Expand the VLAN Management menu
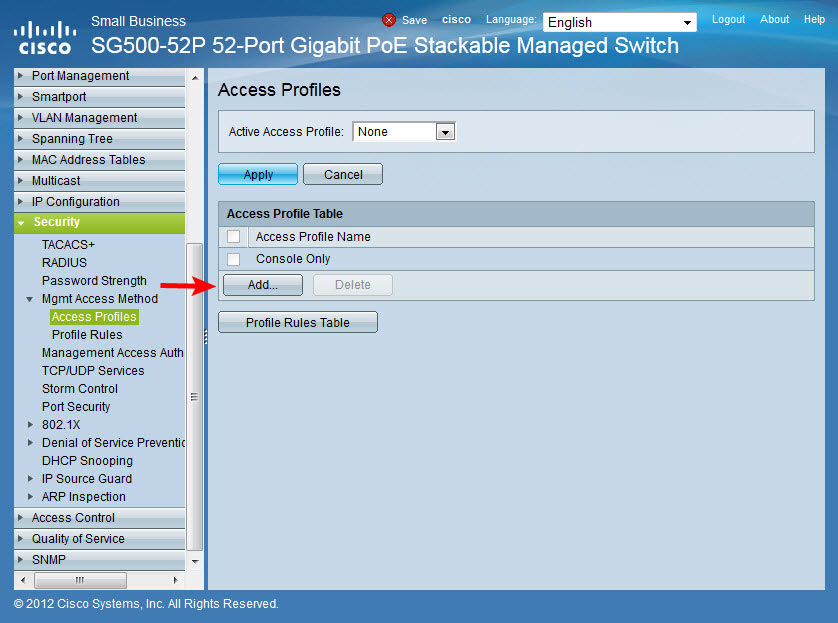This screenshot has width=838, height=623. (99, 118)
